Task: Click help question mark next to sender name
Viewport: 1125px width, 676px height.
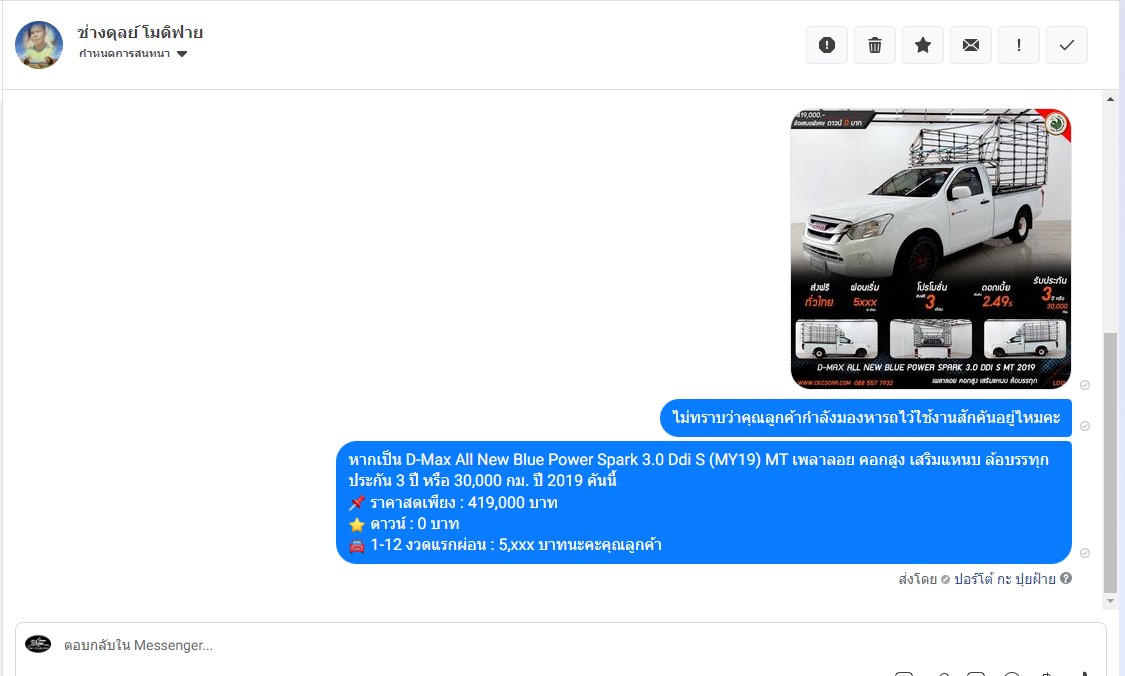Action: [1066, 578]
